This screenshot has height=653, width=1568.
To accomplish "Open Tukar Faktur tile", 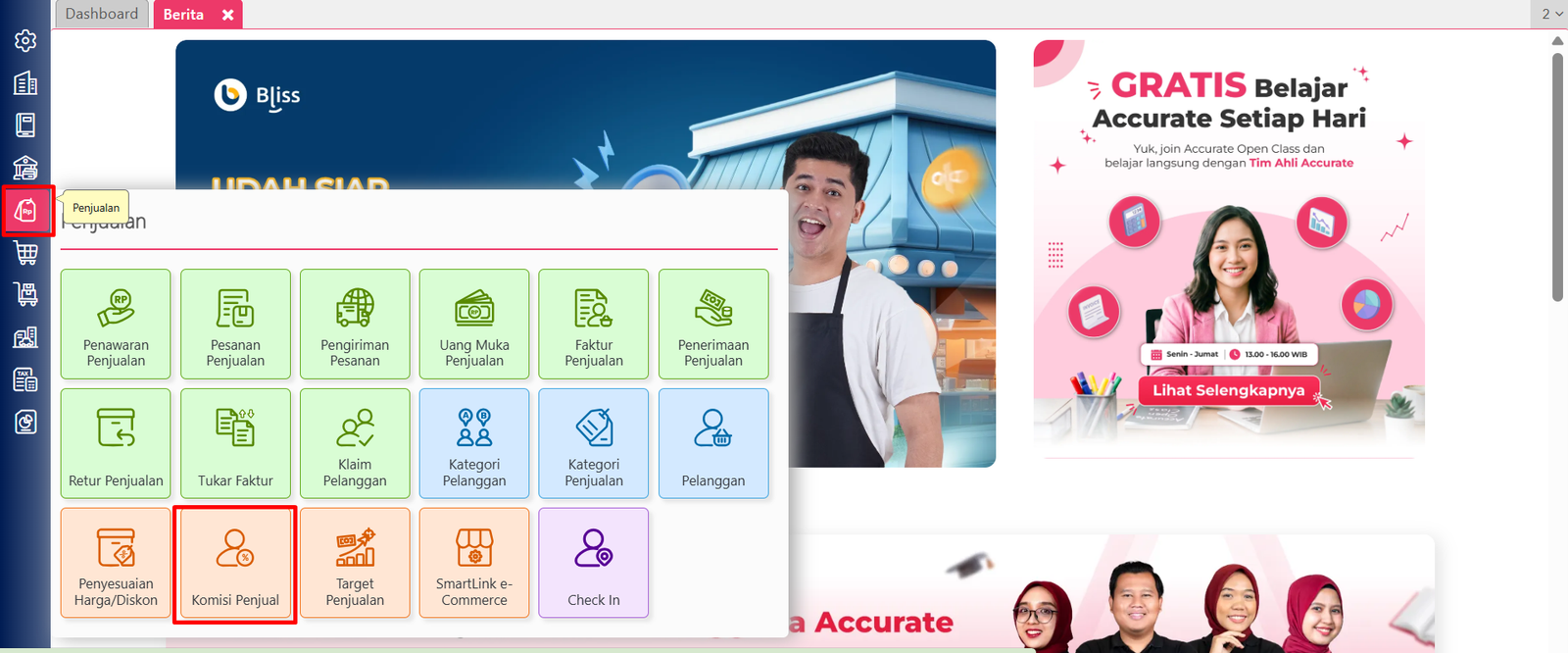I will point(235,443).
